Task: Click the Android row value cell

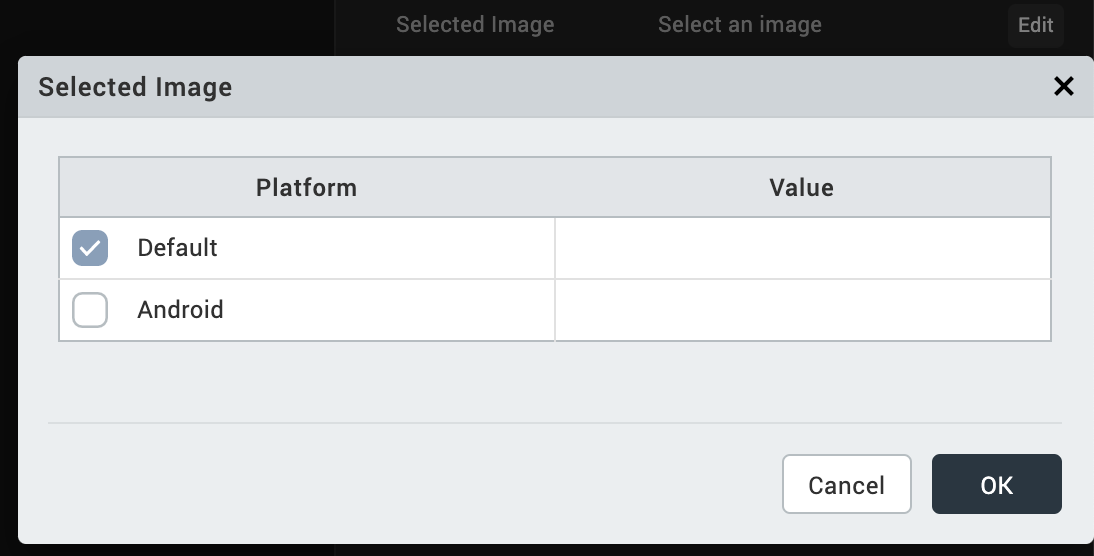Action: 802,310
